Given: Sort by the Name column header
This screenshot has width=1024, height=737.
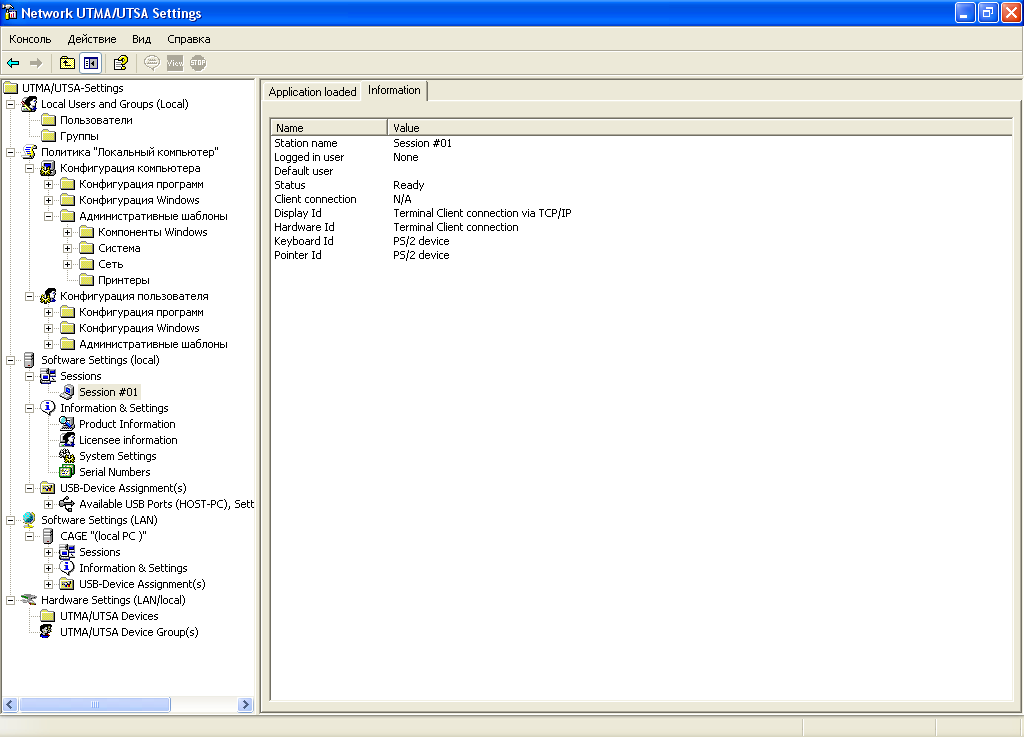Looking at the screenshot, I should click(328, 128).
